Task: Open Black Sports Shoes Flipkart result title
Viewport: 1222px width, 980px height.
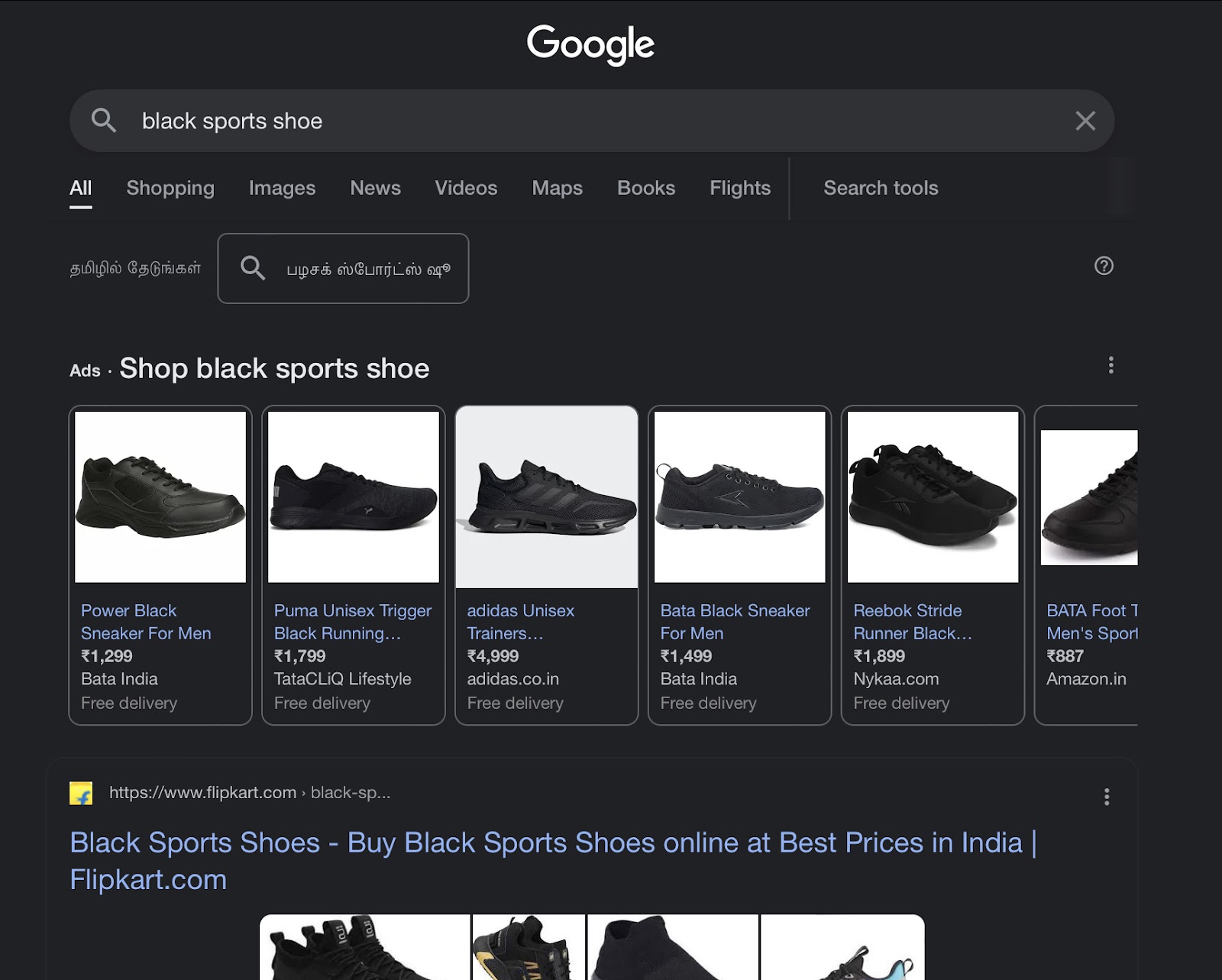Action: pyautogui.click(x=554, y=861)
